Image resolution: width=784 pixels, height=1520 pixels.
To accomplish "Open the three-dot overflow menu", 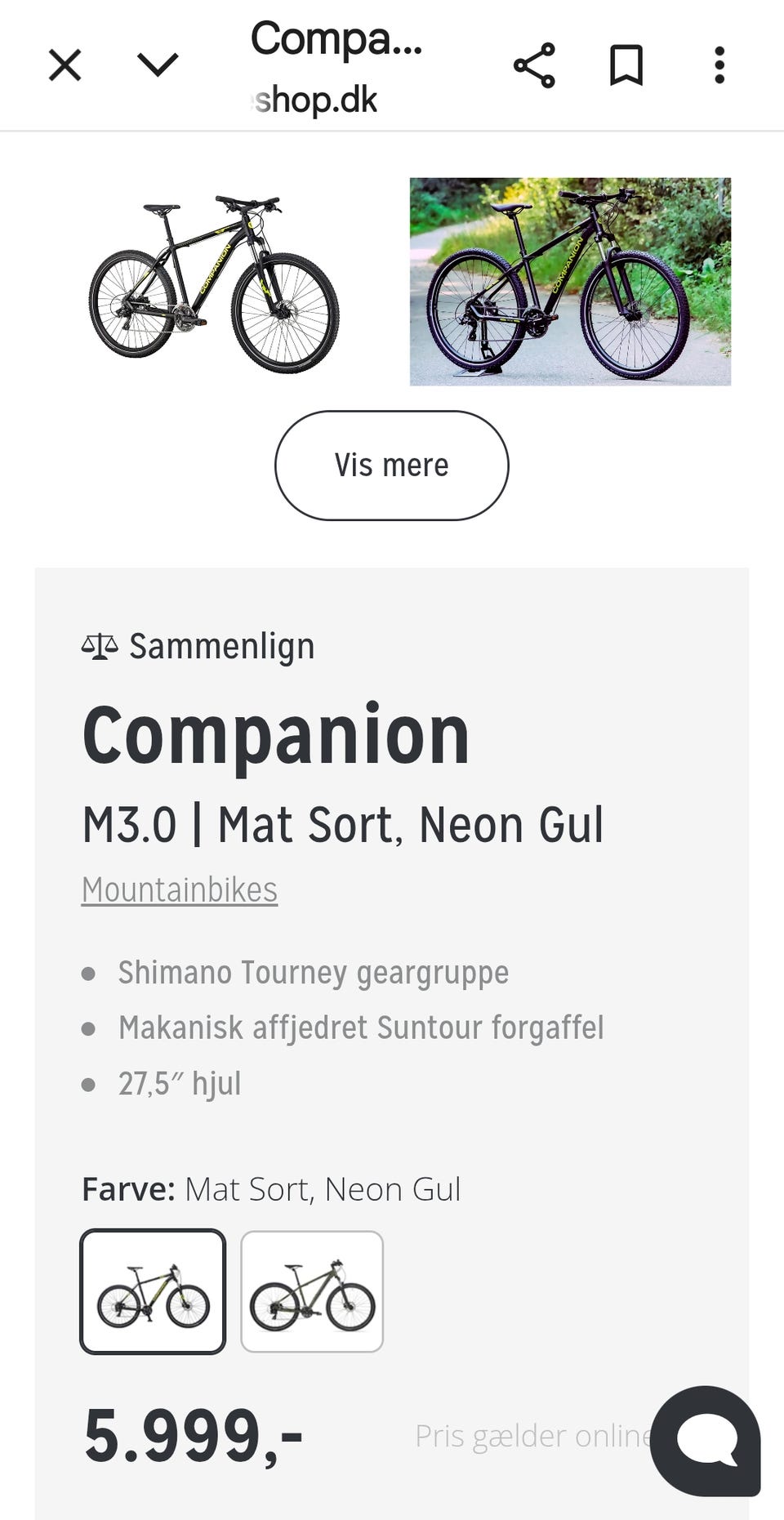I will 719,65.
